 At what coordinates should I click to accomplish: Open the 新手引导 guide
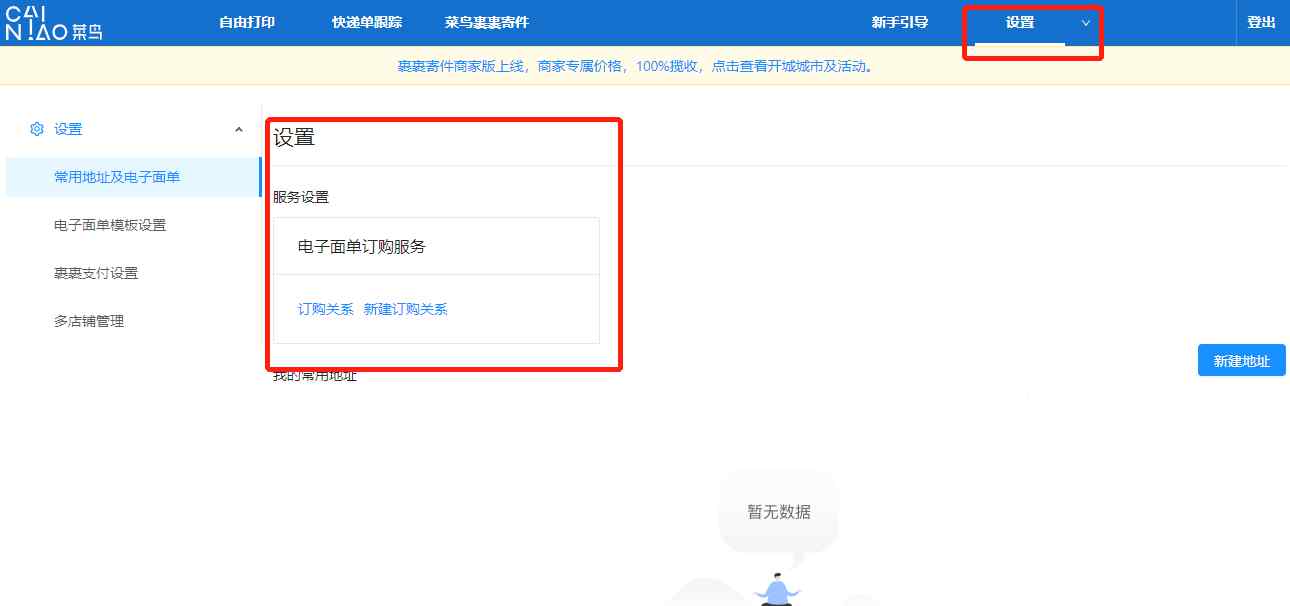pyautogui.click(x=900, y=22)
